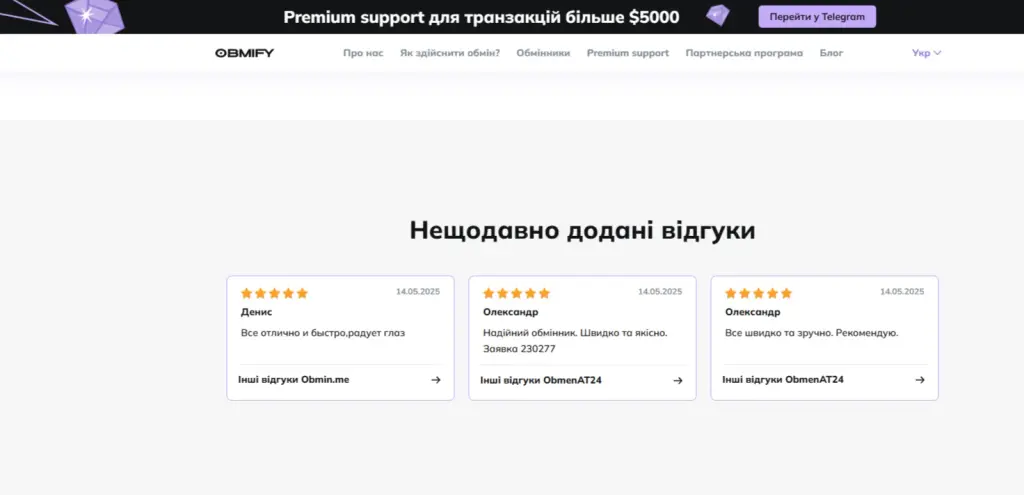Click Premium support banner headline text
The width and height of the screenshot is (1024, 495).
(481, 17)
